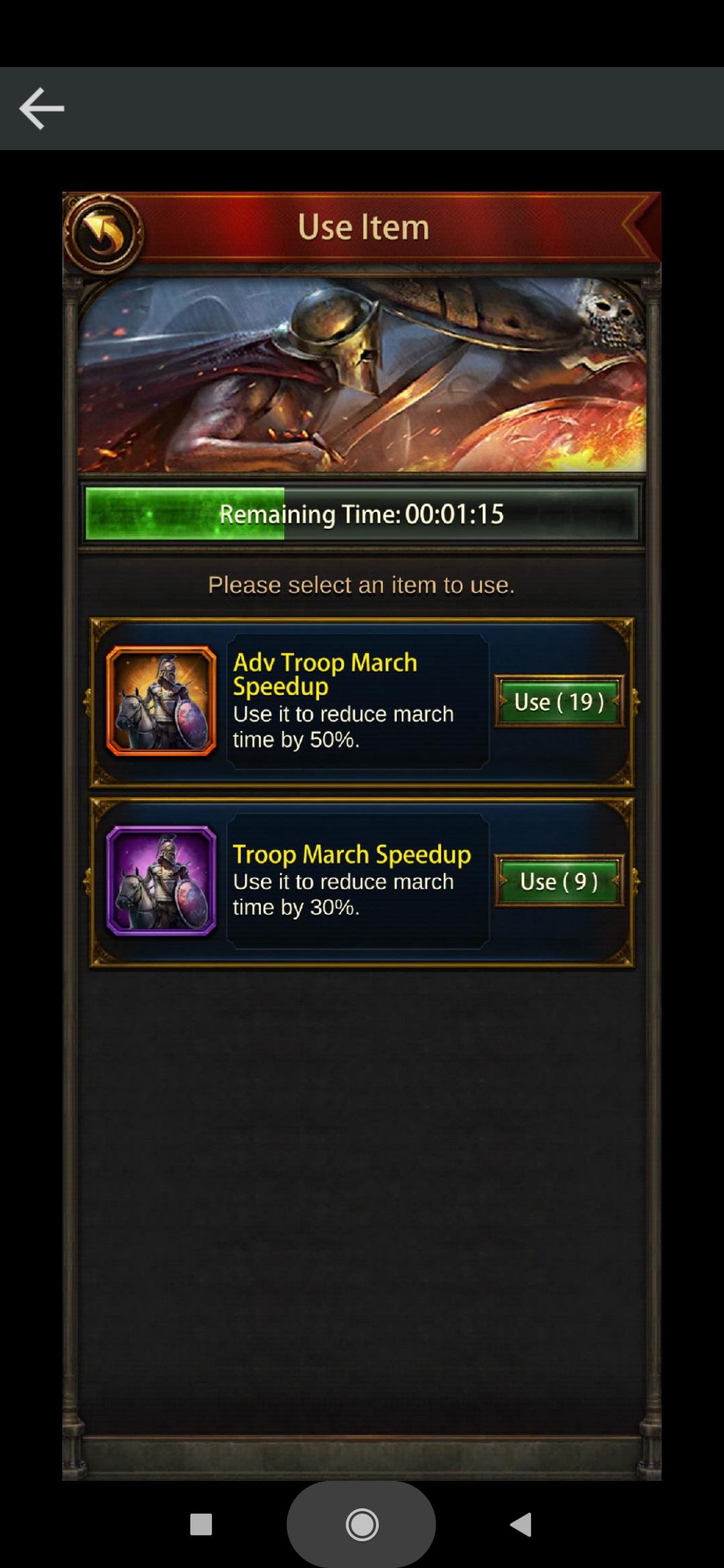
Task: Click the Use (9) button
Action: click(559, 881)
